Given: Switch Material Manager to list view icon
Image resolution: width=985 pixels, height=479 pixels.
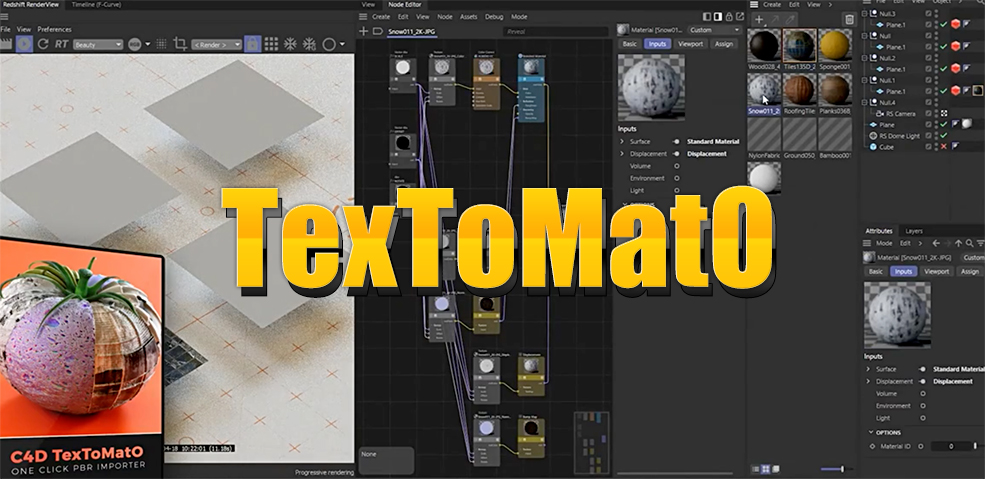Looking at the screenshot, I should [756, 469].
